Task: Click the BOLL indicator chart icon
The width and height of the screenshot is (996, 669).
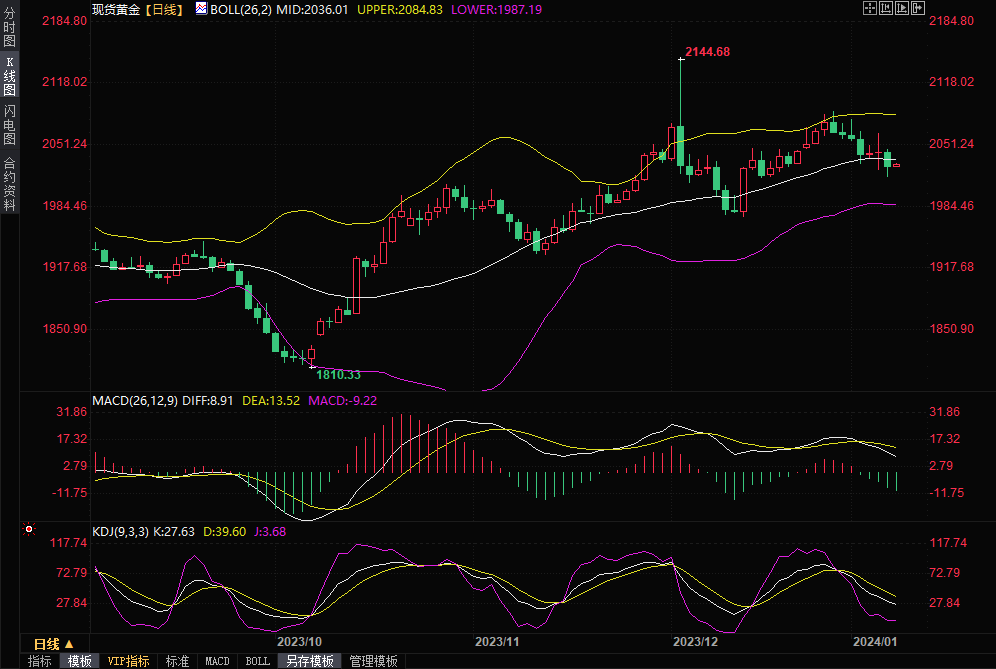Action: tap(201, 8)
